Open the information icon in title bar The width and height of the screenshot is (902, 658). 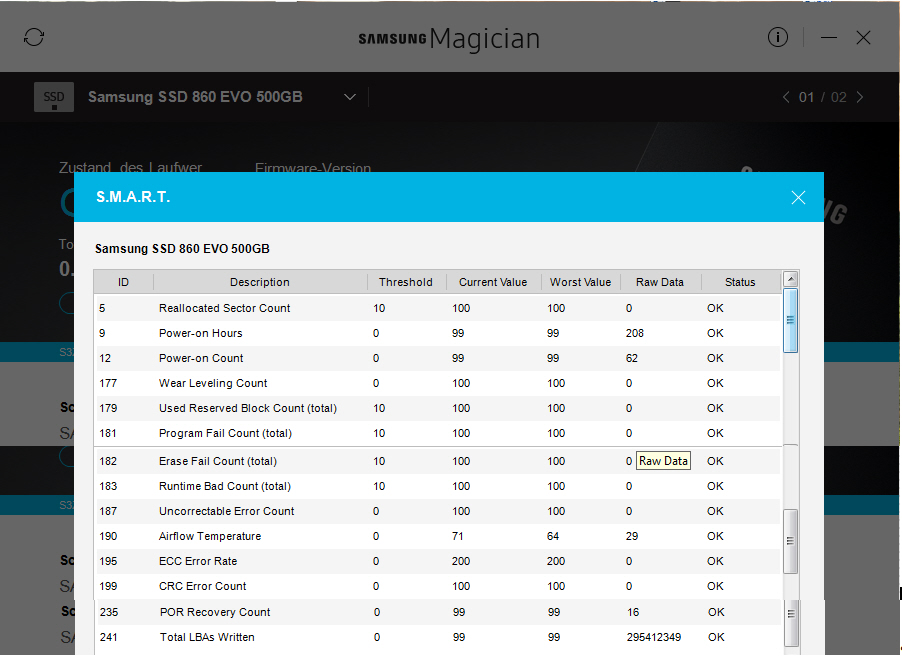(x=778, y=37)
